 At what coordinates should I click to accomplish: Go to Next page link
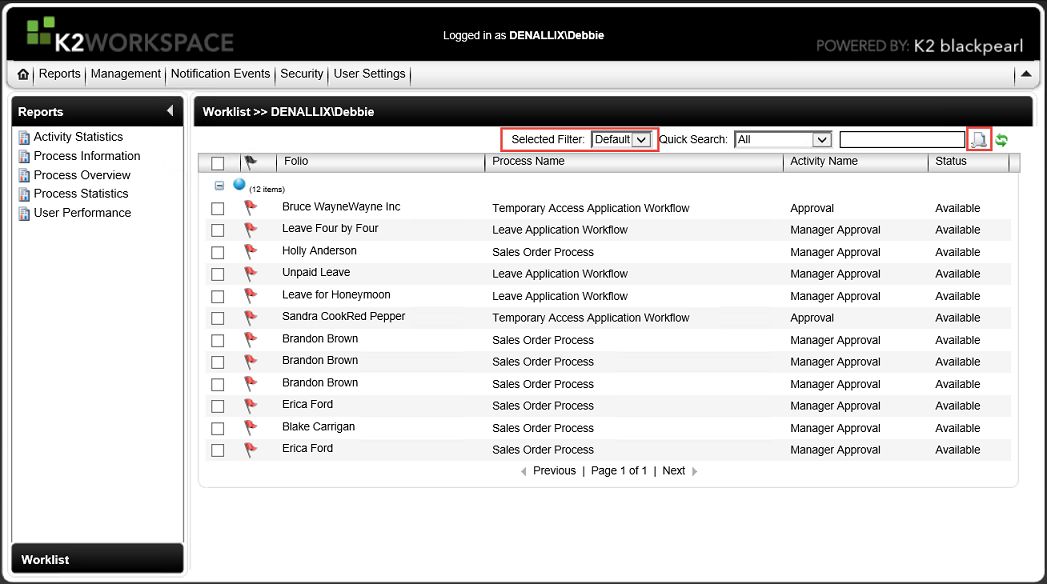pyautogui.click(x=674, y=471)
